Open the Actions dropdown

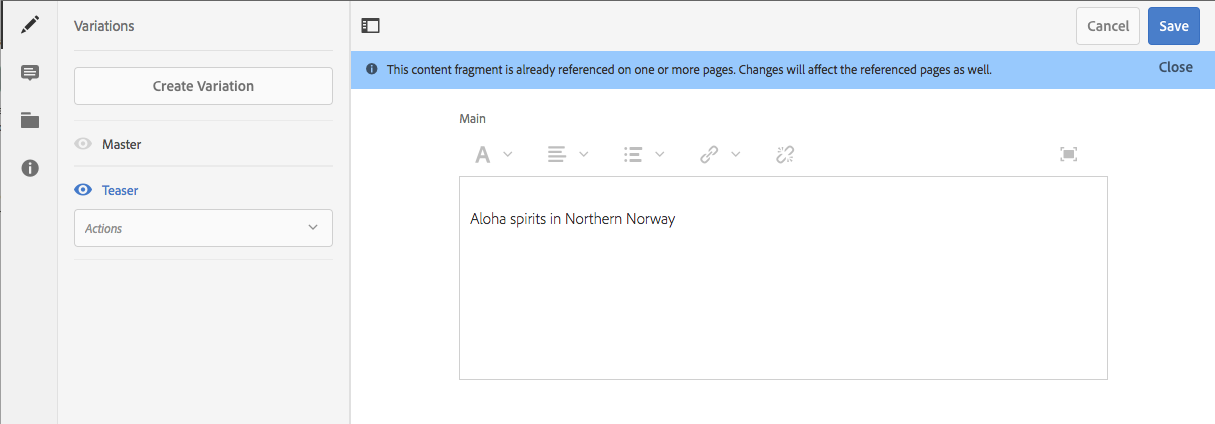pos(203,228)
